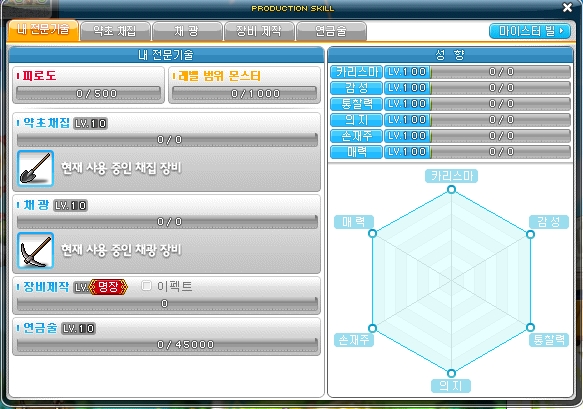Click the 매력 node on the radar chart
Screen dimensions: 583x409
(x=372, y=233)
